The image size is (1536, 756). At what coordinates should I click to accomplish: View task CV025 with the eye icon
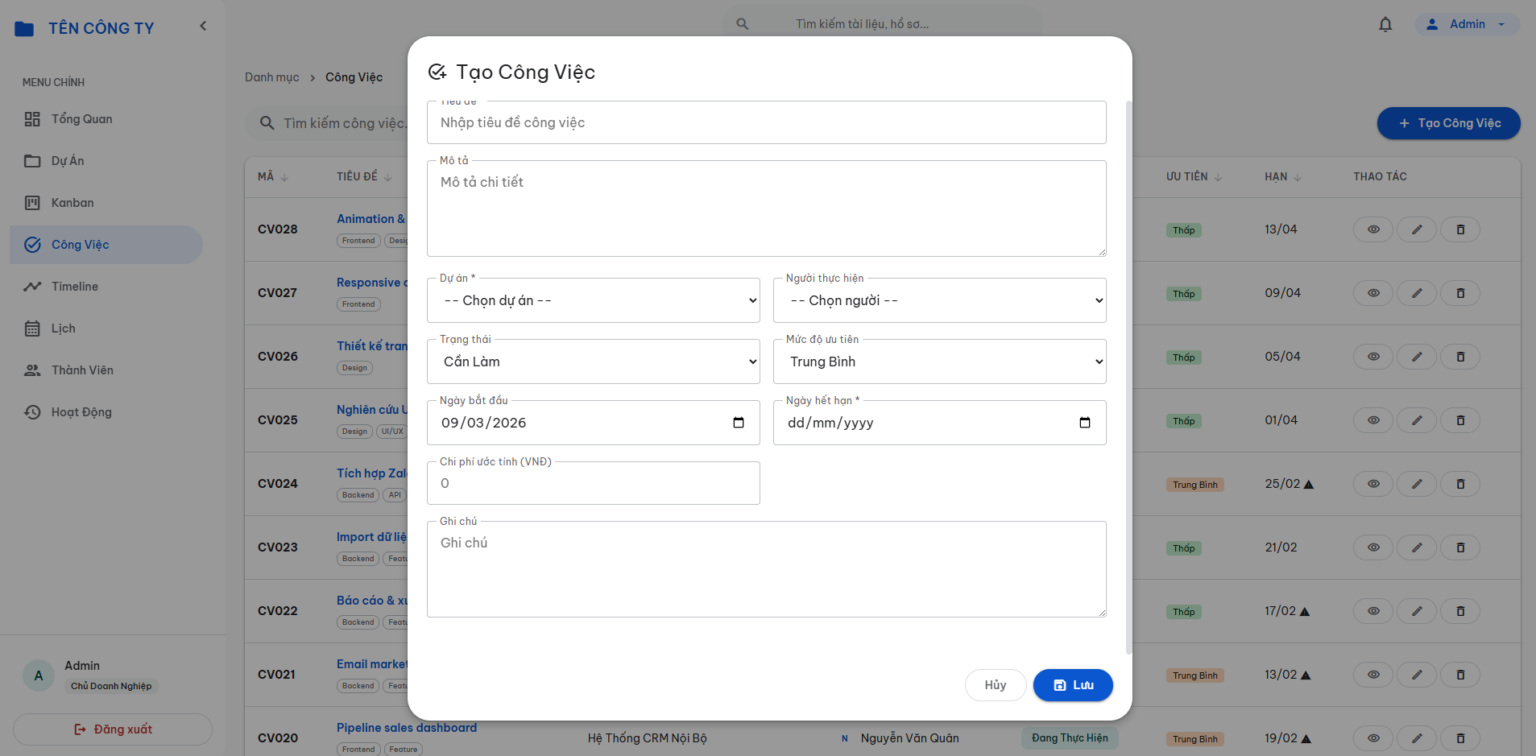pos(1374,420)
